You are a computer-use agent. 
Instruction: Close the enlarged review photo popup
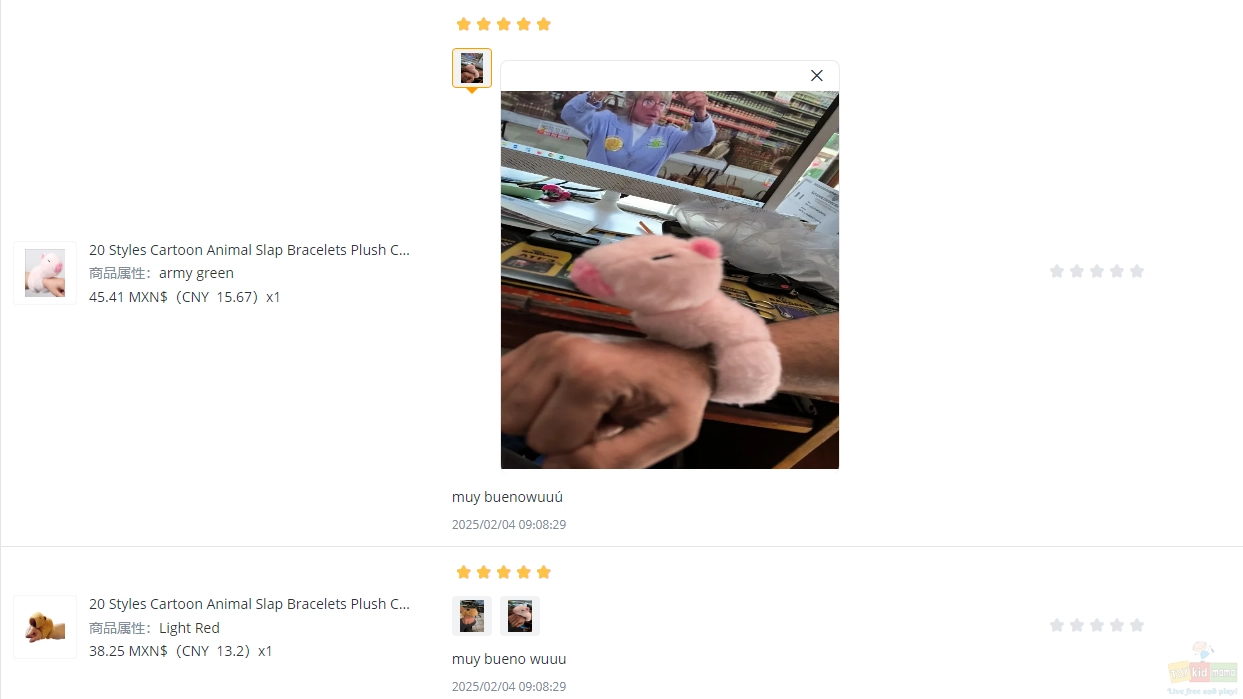(816, 76)
